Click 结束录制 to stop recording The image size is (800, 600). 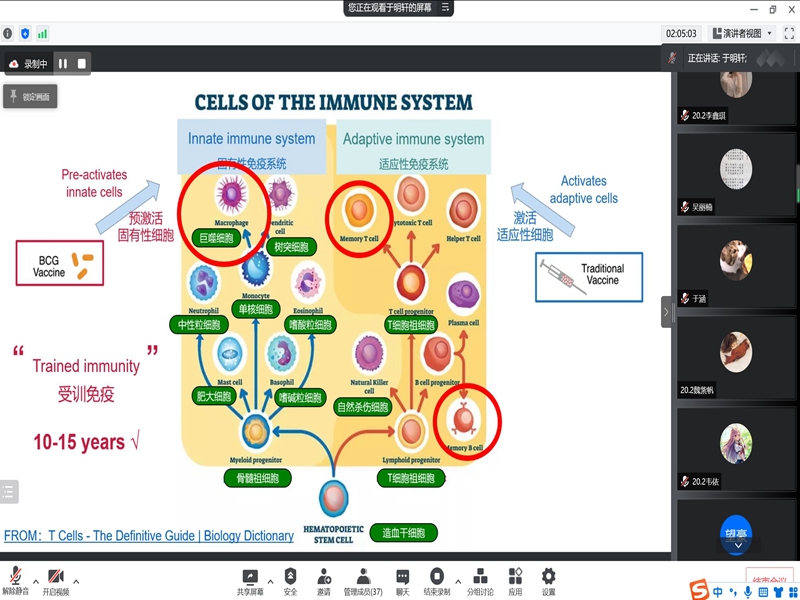coord(436,578)
